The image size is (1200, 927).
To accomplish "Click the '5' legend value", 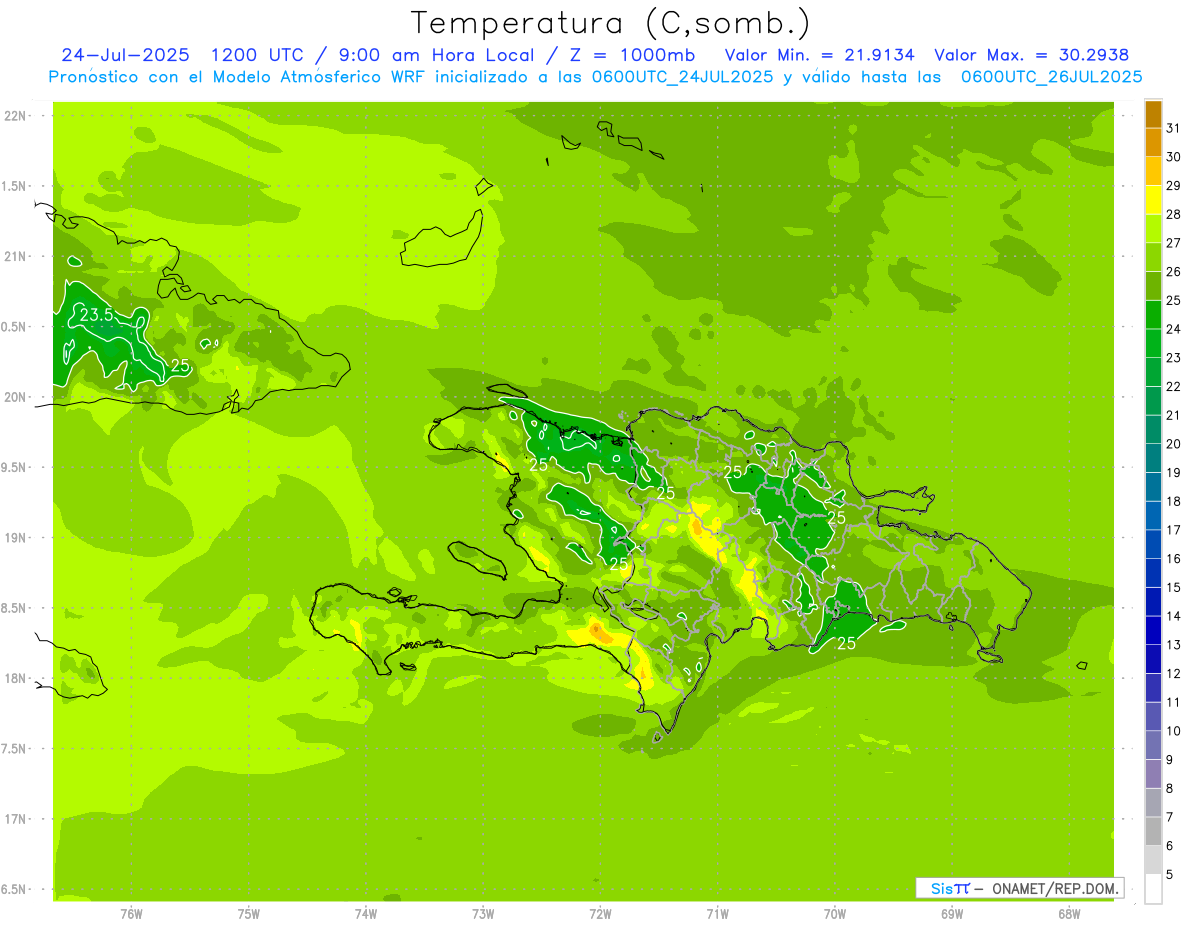I will pos(1170,875).
